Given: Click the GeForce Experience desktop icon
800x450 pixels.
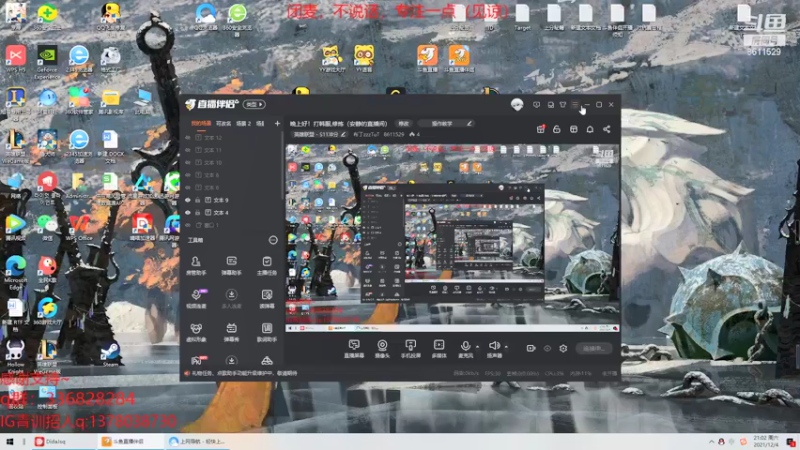Looking at the screenshot, I should pyautogui.click(x=46, y=62).
